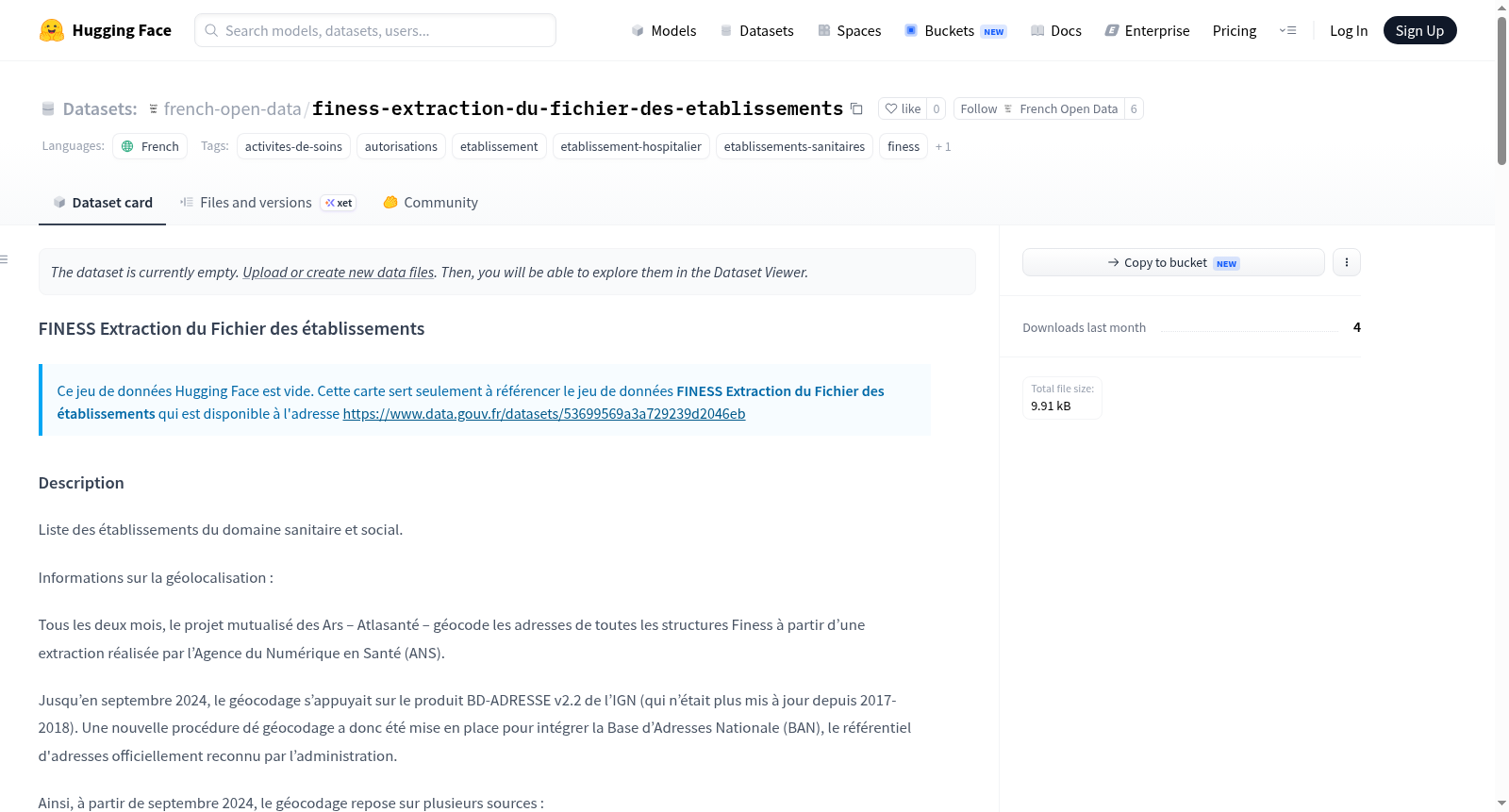The height and width of the screenshot is (812, 1509).
Task: Click the heart icon in like button
Action: pos(891,108)
